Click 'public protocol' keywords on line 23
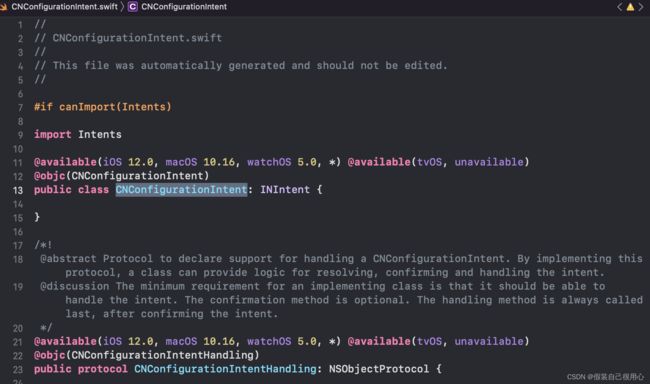Viewport: 650px width, 384px height. pos(81,369)
